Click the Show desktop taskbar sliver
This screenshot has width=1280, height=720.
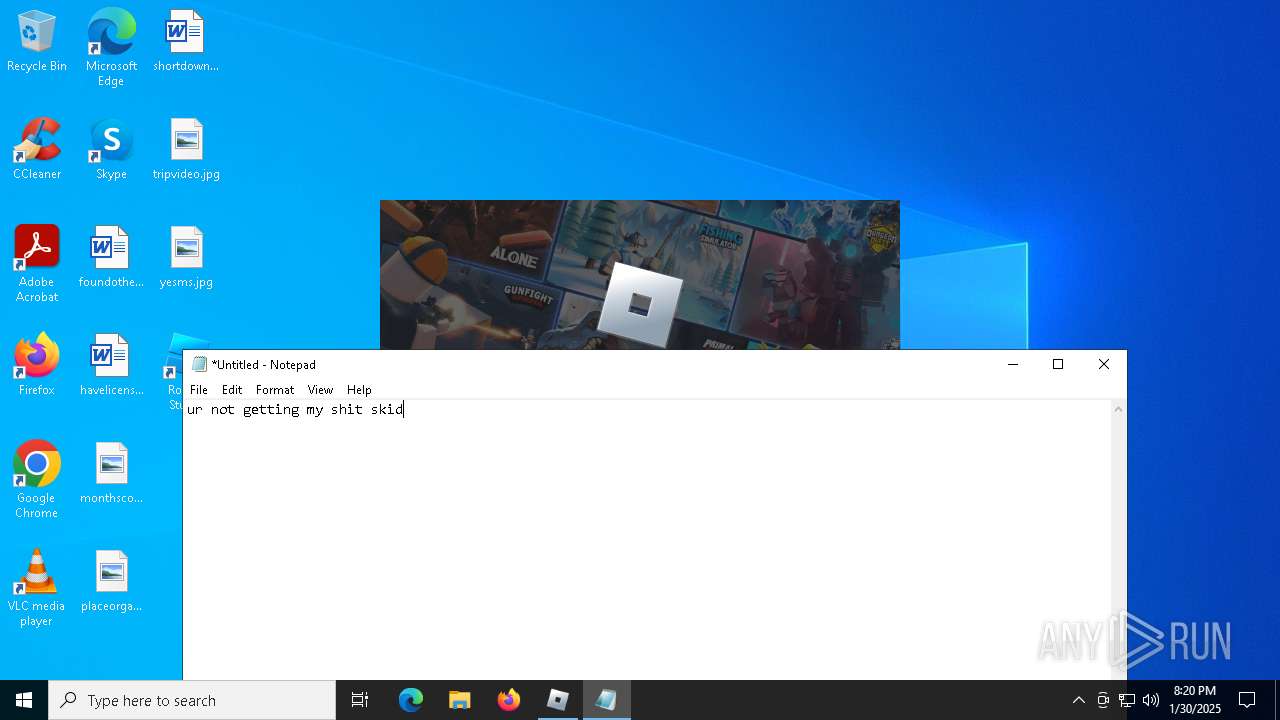[1277, 700]
